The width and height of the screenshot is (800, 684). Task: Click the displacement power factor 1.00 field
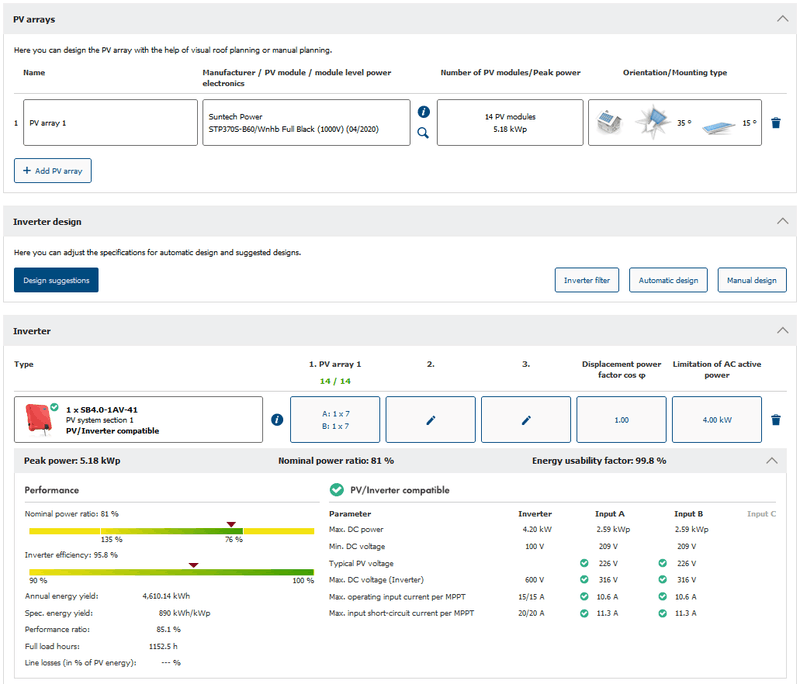pyautogui.click(x=621, y=420)
